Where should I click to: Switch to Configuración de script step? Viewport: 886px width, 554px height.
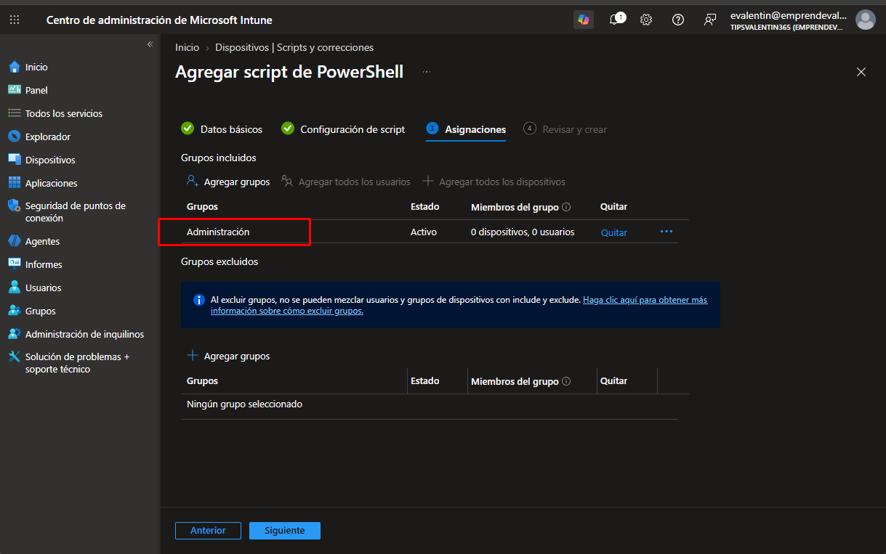coord(343,129)
